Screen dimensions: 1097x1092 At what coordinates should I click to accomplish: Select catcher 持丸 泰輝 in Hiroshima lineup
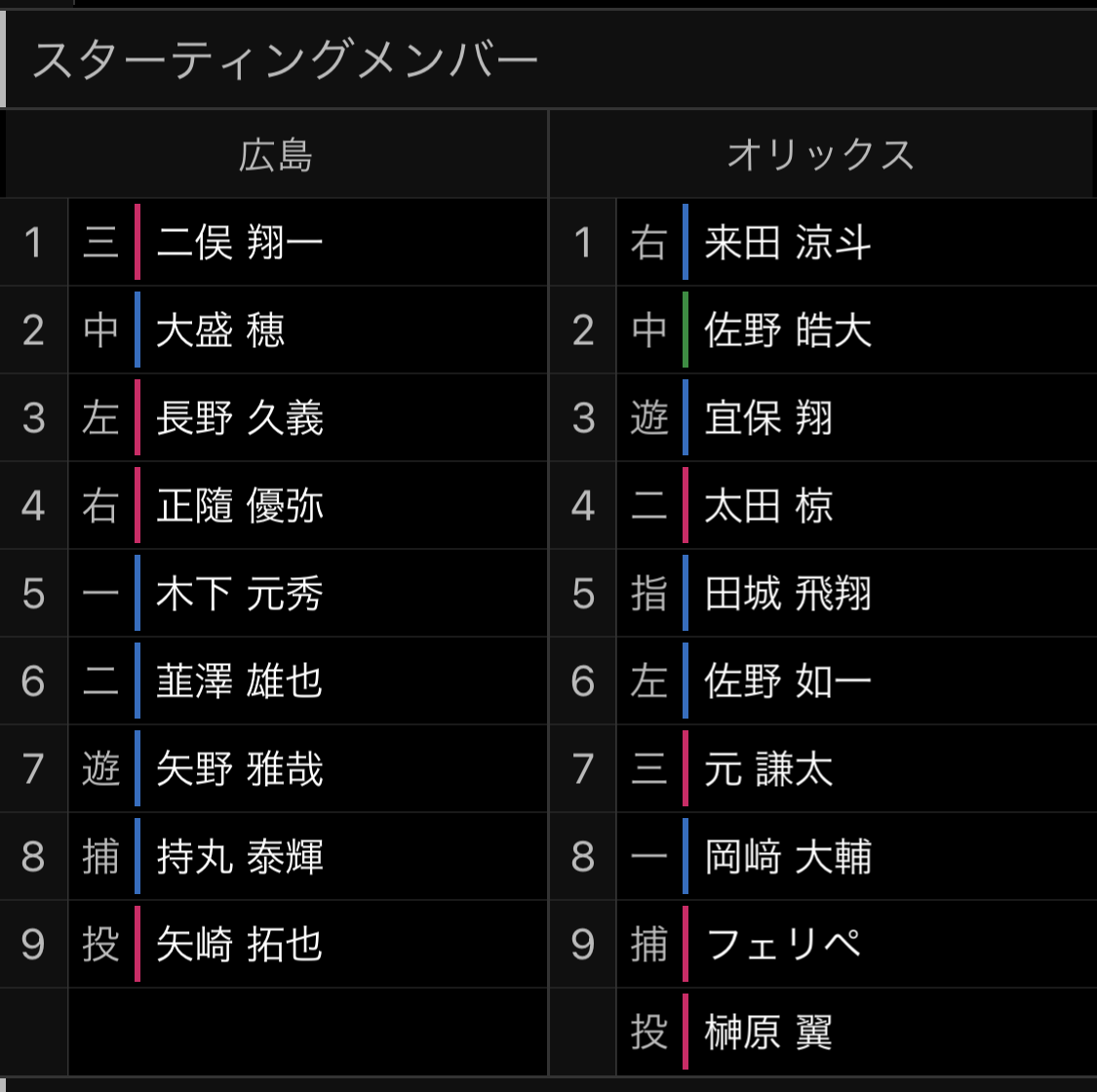click(240, 857)
